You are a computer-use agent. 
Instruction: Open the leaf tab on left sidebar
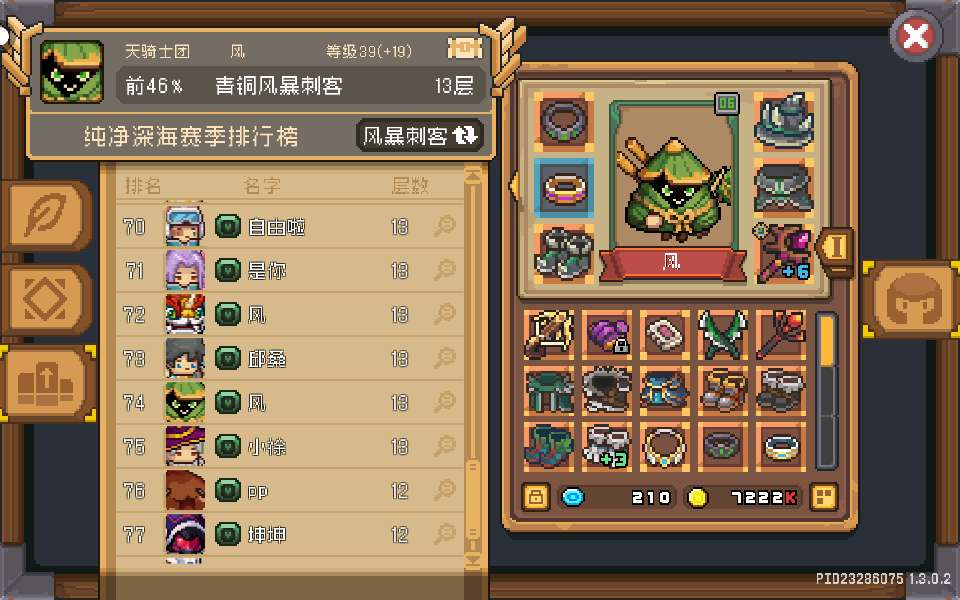[47, 216]
